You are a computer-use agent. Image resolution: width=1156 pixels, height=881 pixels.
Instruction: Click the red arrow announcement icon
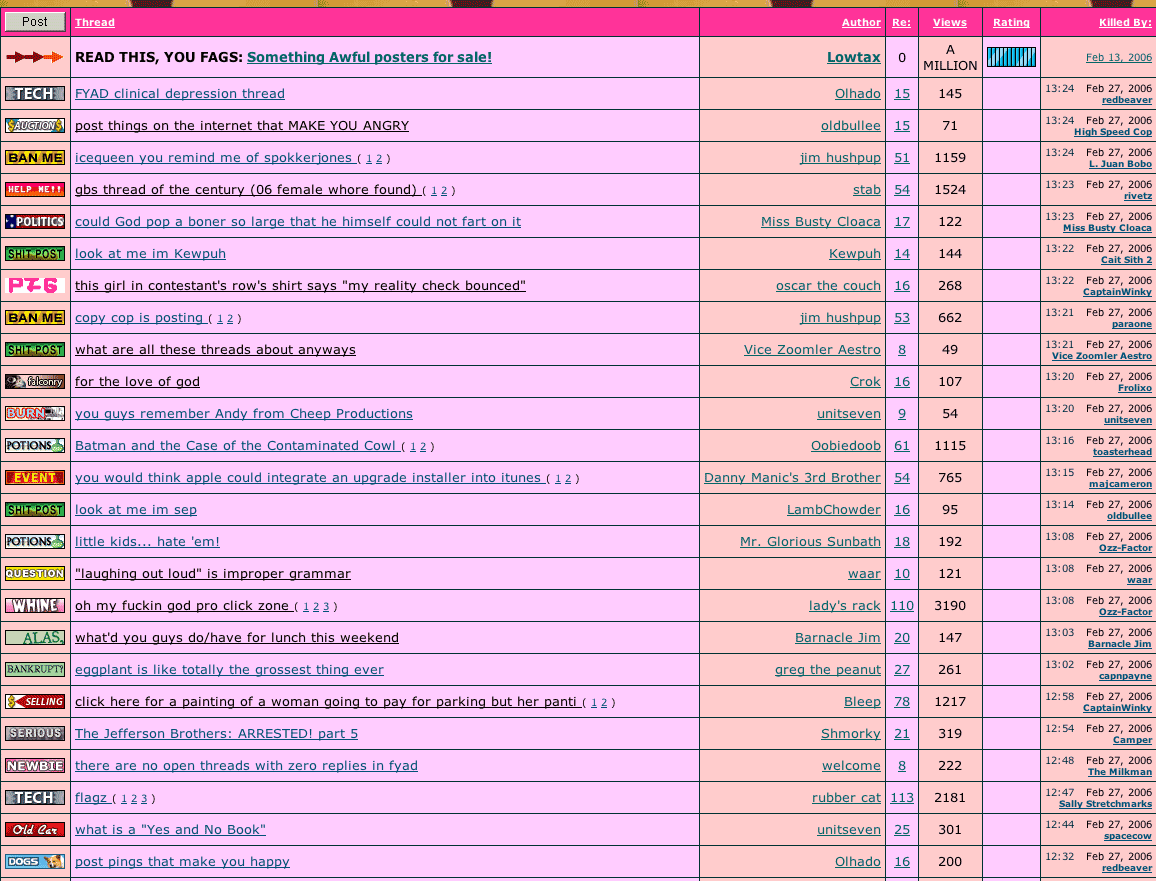(35, 57)
